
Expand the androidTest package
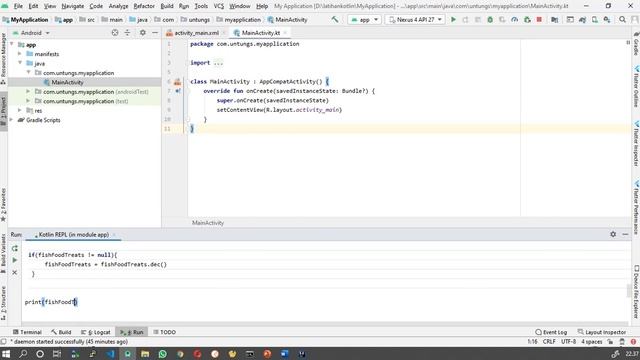(x=28, y=92)
